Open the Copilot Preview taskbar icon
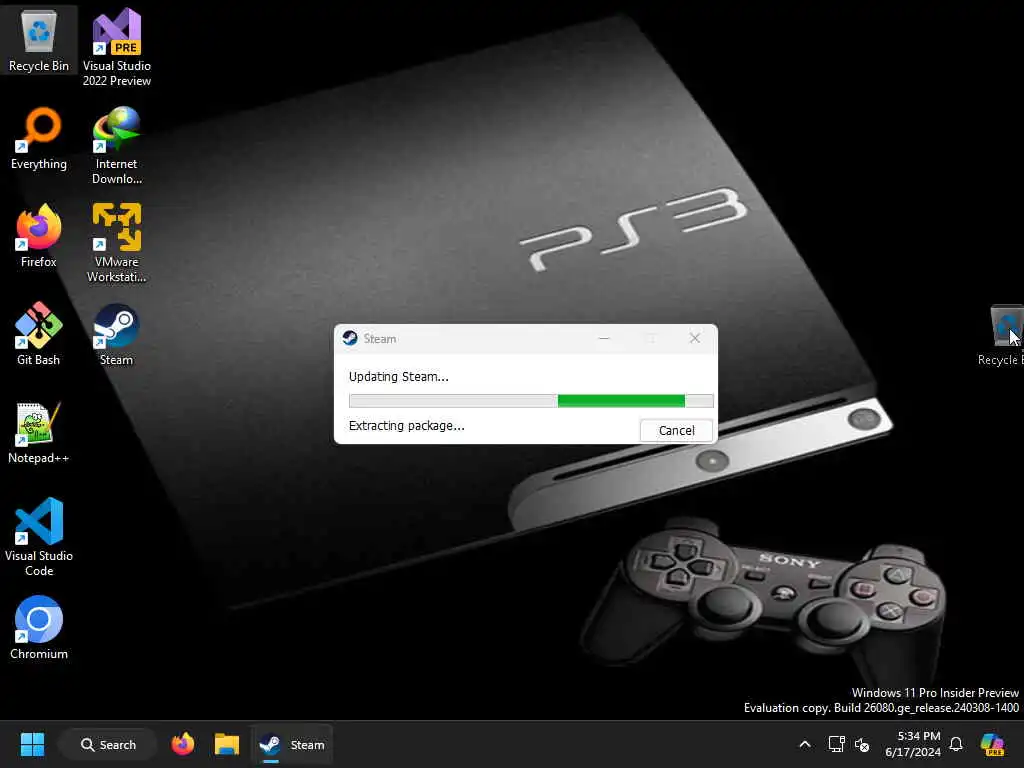1024x768 pixels. click(x=993, y=744)
